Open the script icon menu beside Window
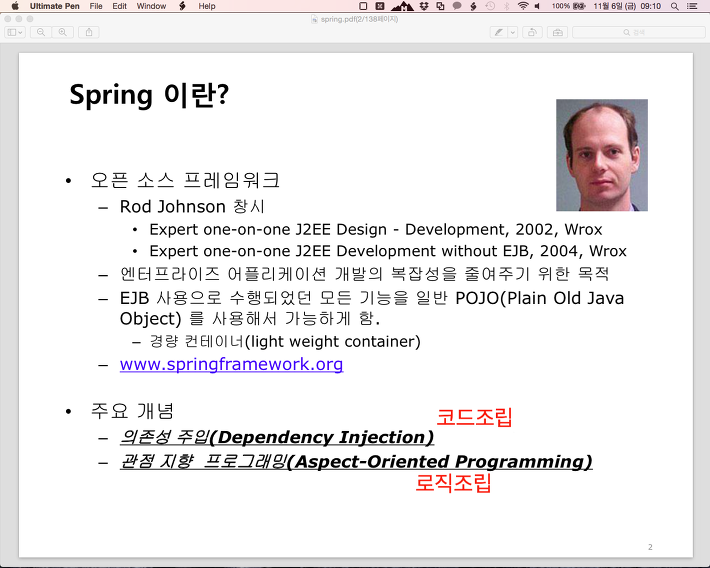Viewport: 710px width, 568px height. (182, 6)
